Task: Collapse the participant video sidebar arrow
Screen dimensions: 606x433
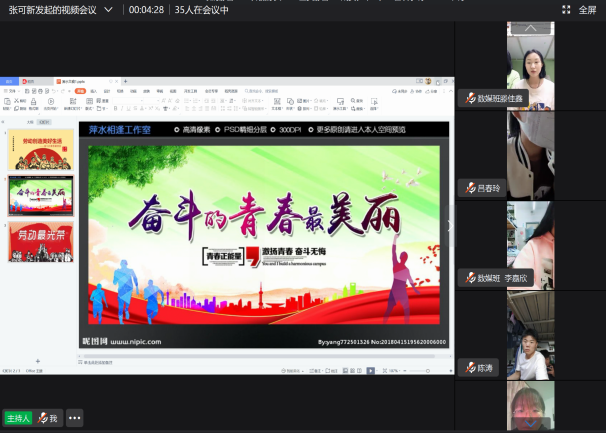Action: click(449, 226)
